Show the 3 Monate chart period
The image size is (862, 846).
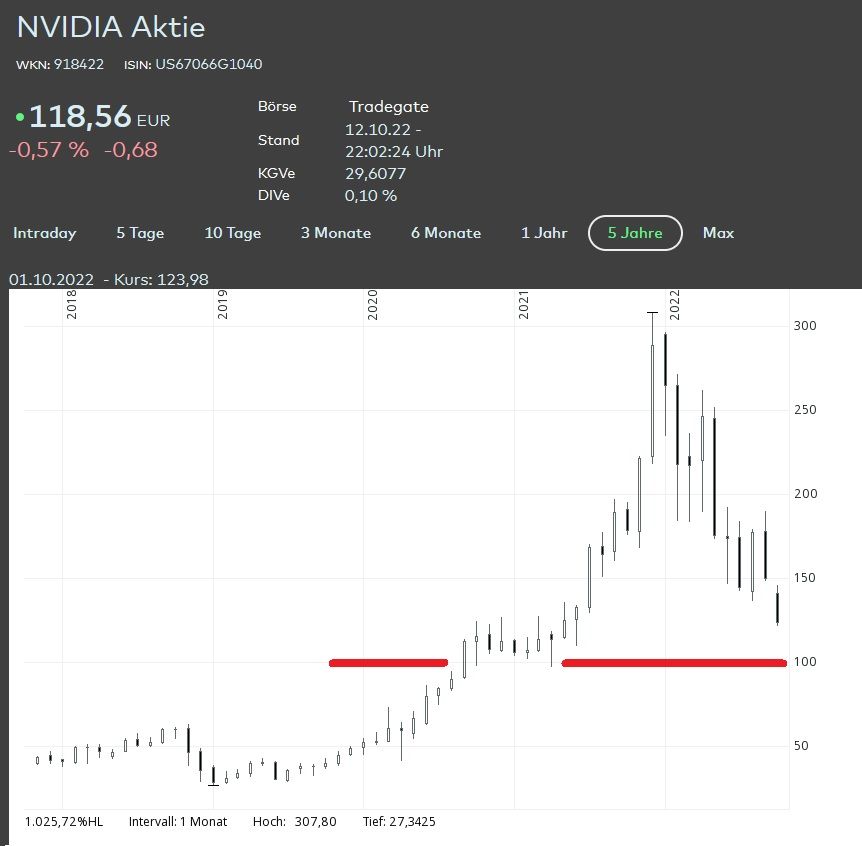click(336, 233)
